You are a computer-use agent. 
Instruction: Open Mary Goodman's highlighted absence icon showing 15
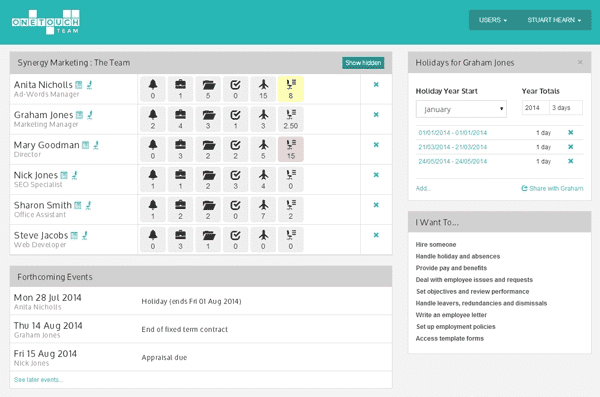(x=290, y=149)
